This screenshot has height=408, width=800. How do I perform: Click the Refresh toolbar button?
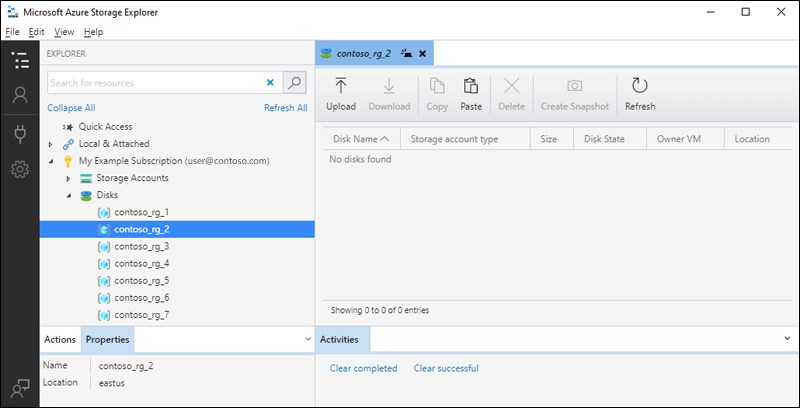tap(640, 94)
